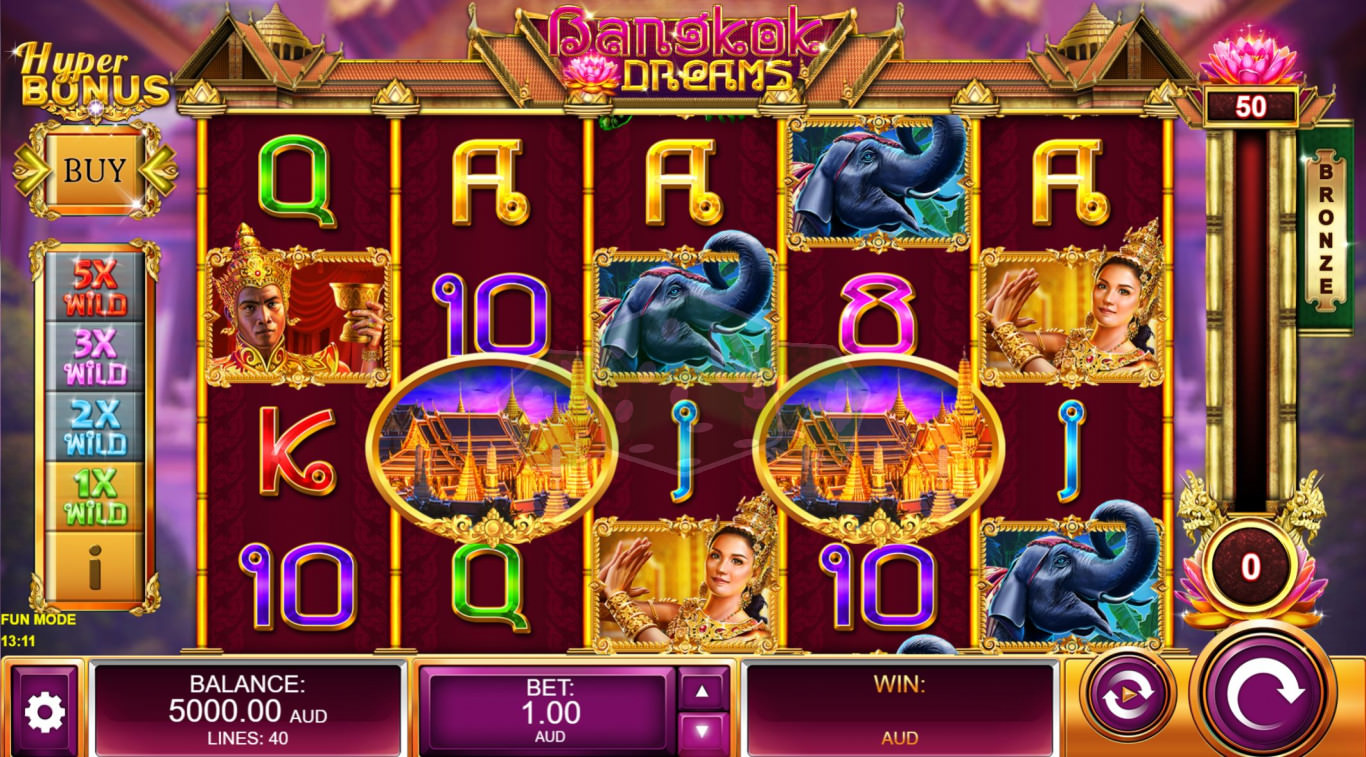
Task: Click the Balance display panel
Action: click(x=247, y=710)
